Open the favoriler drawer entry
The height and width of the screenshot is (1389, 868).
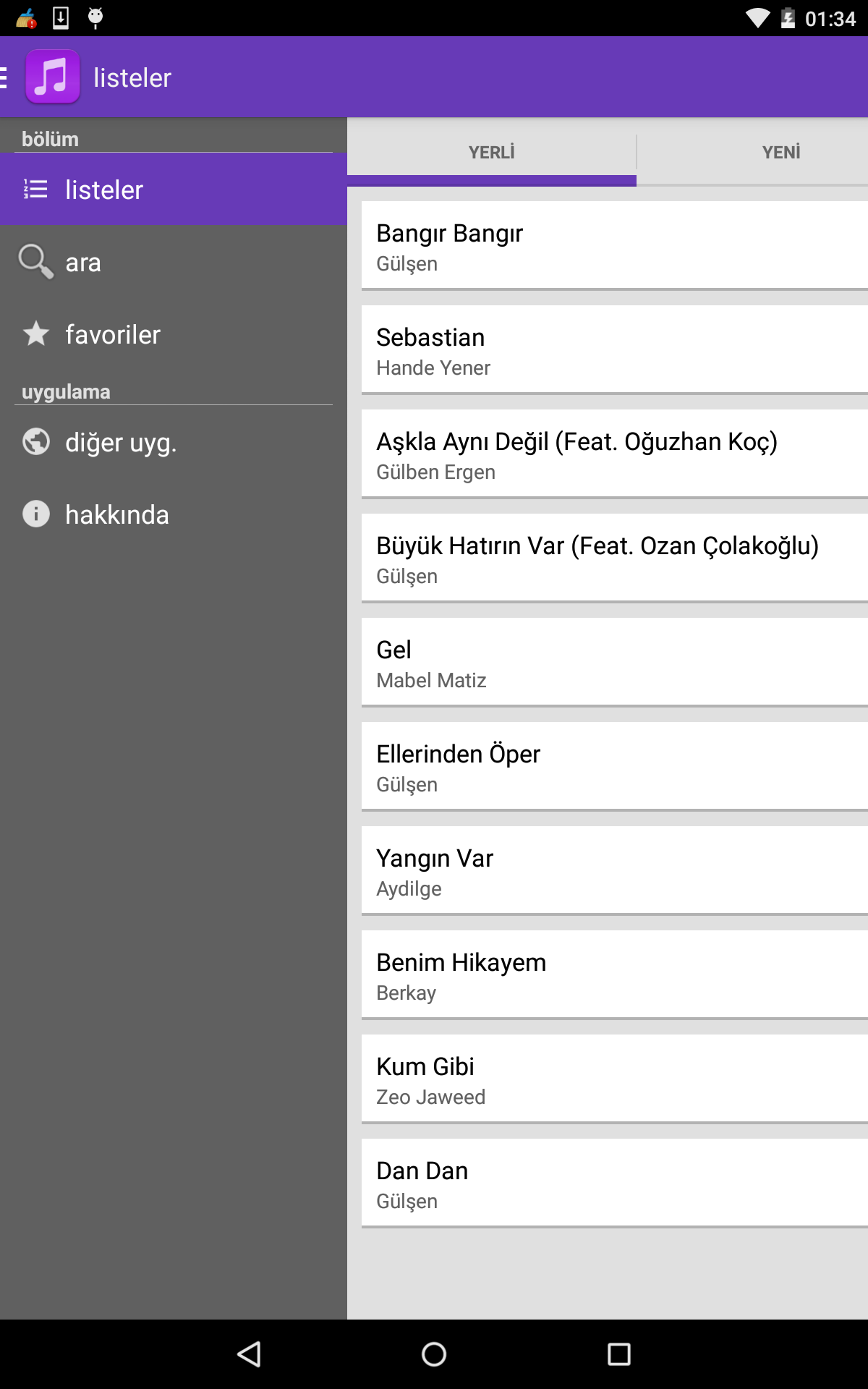coord(113,334)
